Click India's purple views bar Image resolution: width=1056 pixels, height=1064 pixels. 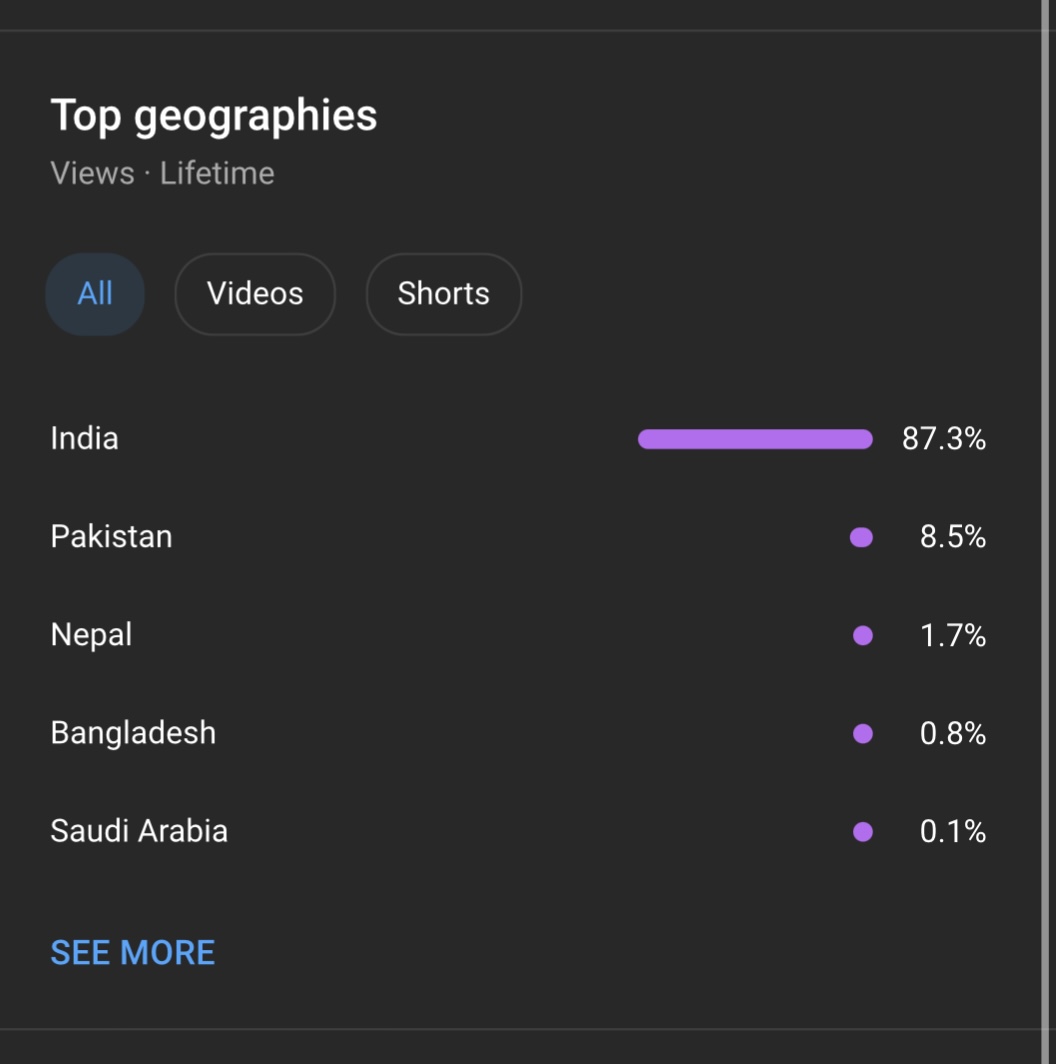pyautogui.click(x=755, y=439)
